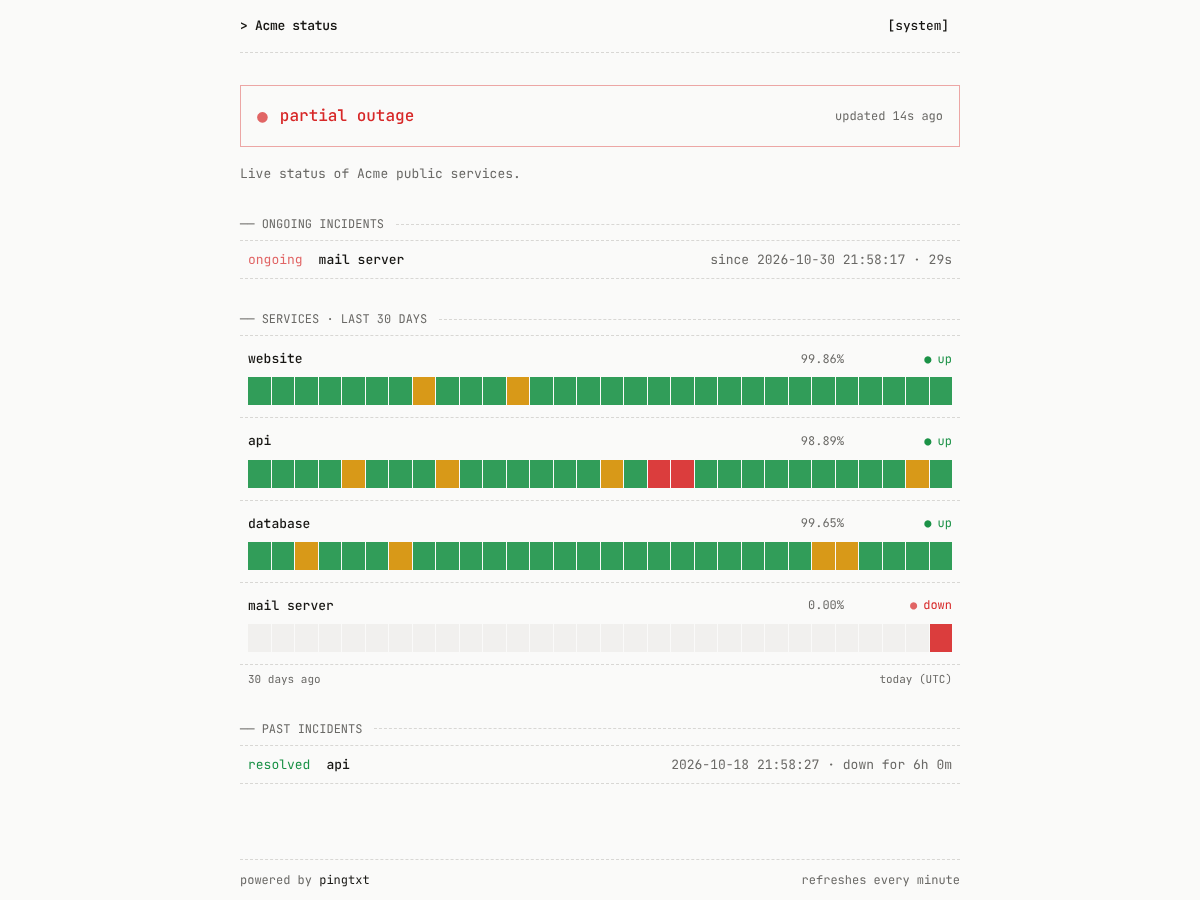Screen dimensions: 1200x900
Task: Click the website 99.86% uptime value
Action: tap(822, 359)
